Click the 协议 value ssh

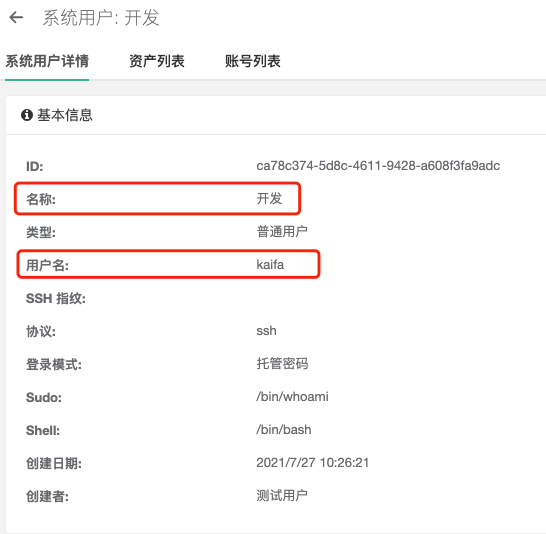click(266, 331)
